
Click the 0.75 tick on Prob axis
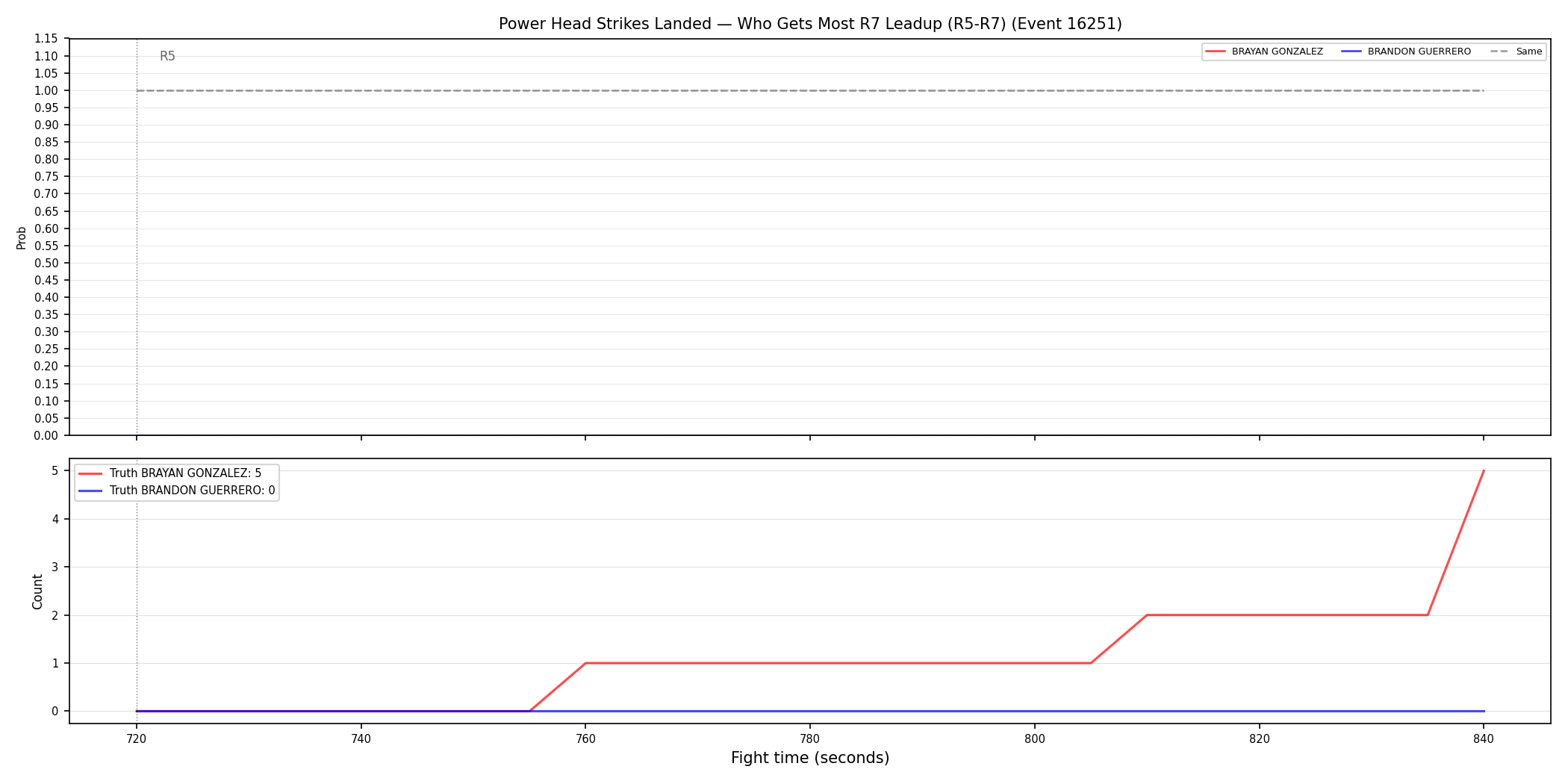tap(46, 177)
